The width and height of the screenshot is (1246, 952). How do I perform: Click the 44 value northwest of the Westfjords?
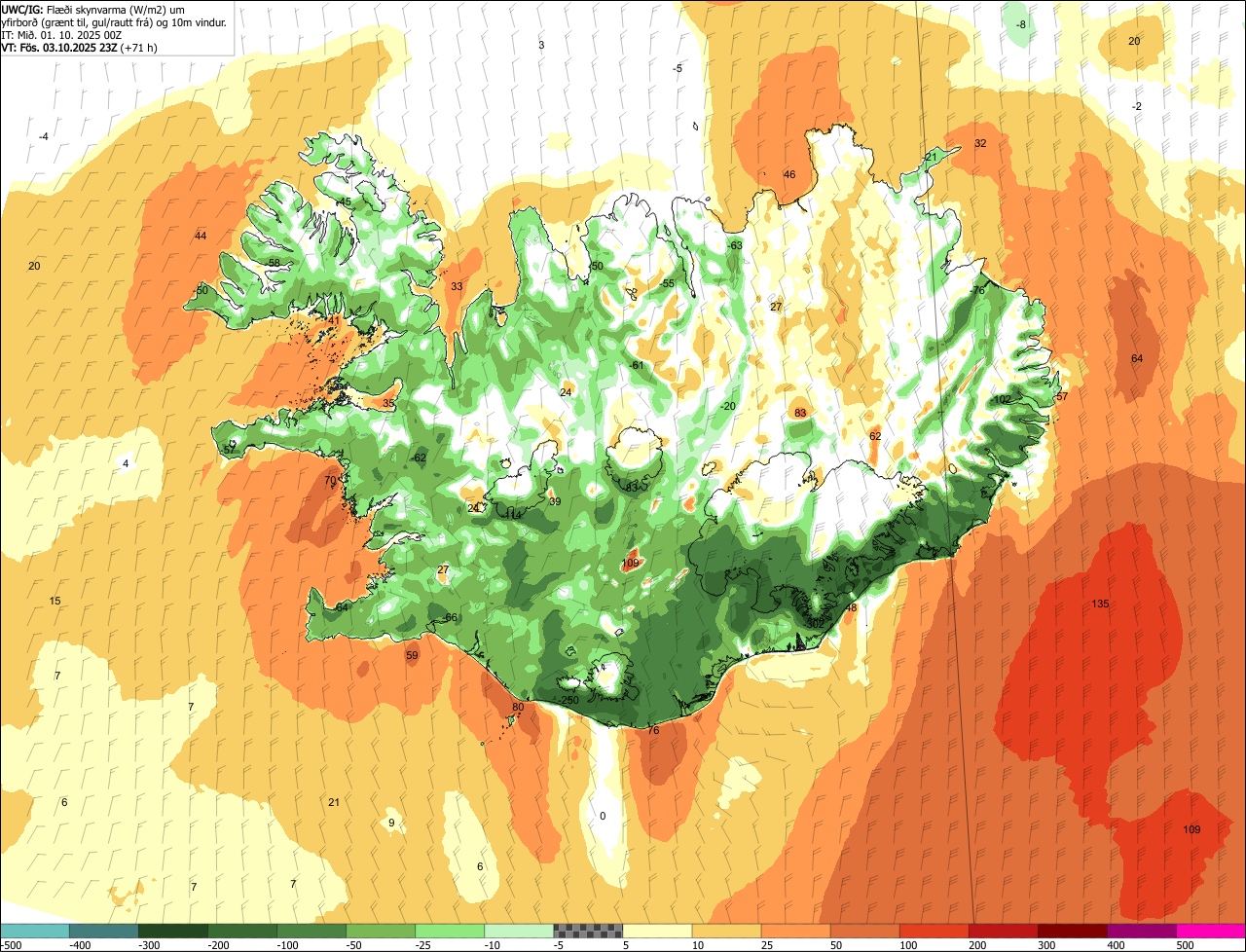201,236
